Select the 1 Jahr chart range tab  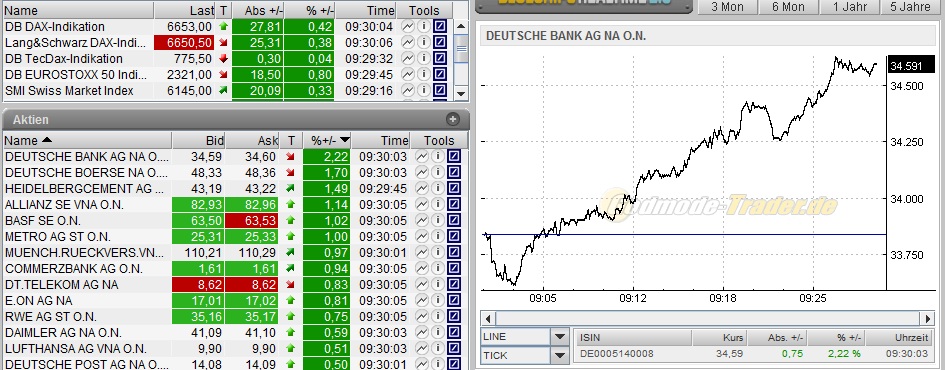point(849,7)
